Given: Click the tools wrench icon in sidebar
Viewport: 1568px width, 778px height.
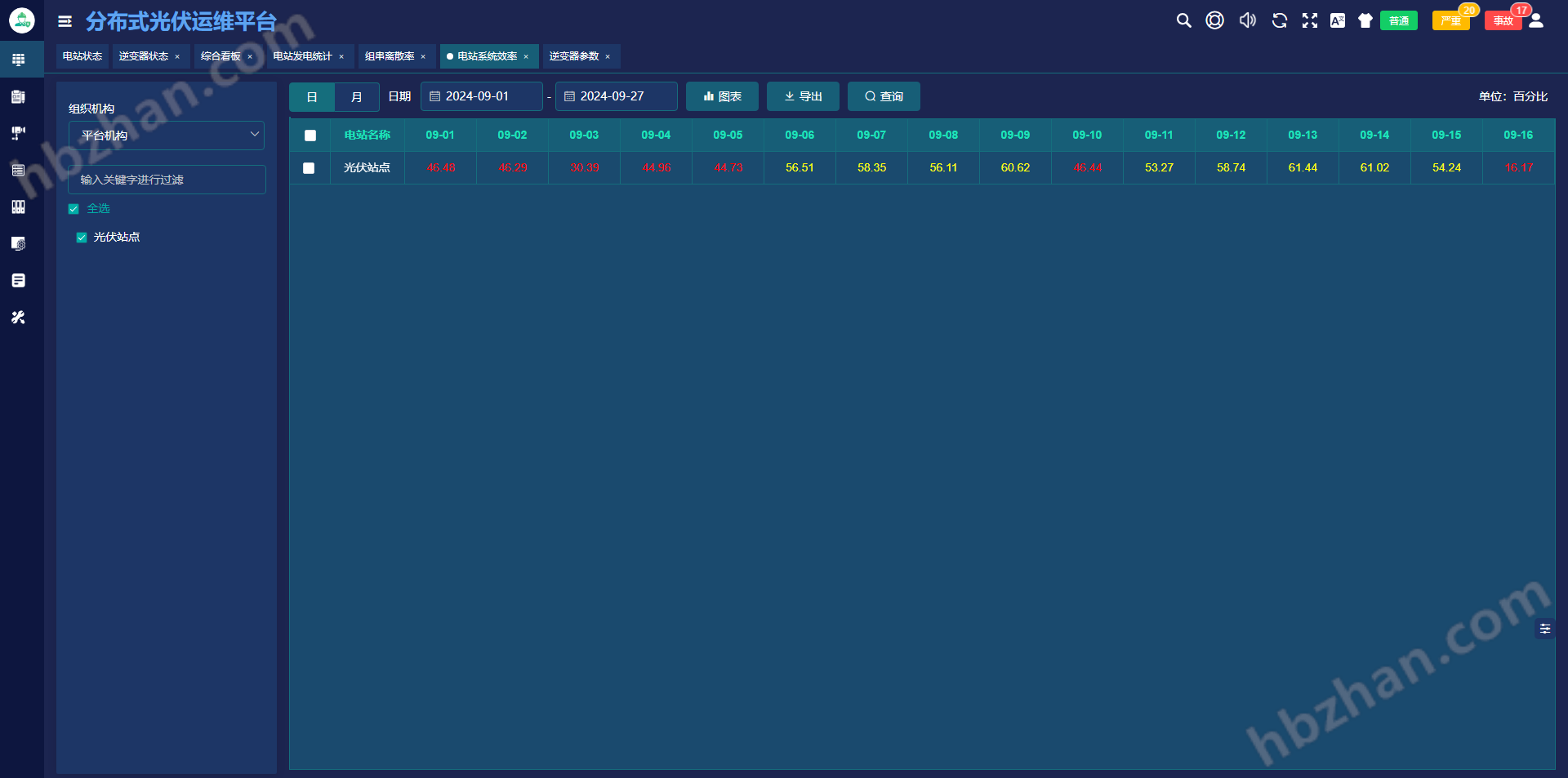Looking at the screenshot, I should coord(18,318).
